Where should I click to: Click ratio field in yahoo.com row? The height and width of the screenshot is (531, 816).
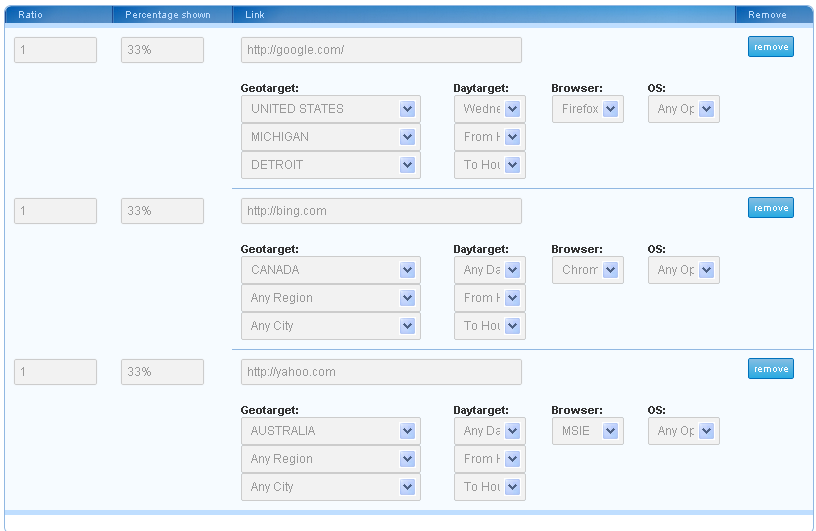tap(55, 372)
